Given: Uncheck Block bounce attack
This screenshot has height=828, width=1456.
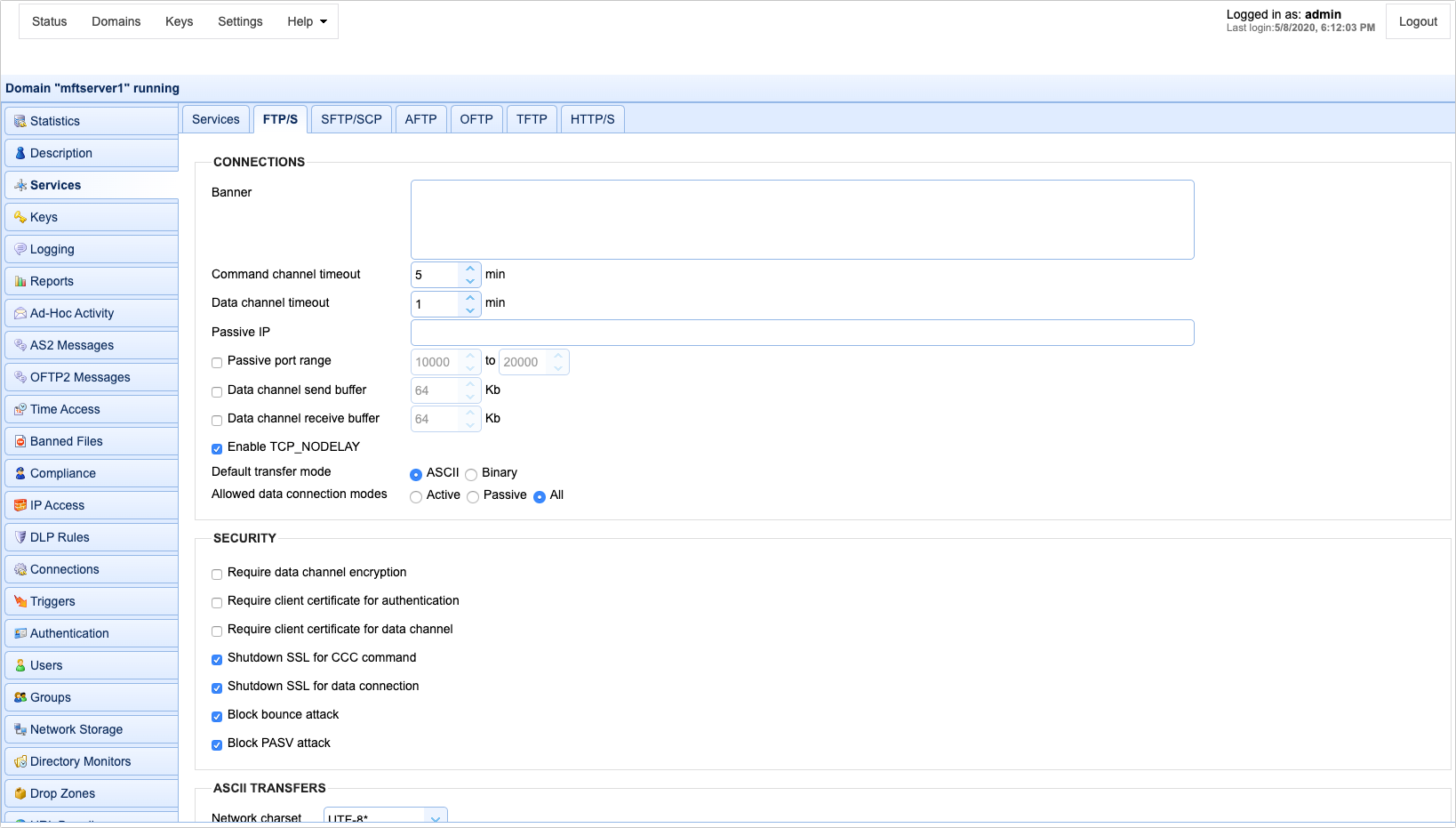Looking at the screenshot, I should [x=216, y=716].
